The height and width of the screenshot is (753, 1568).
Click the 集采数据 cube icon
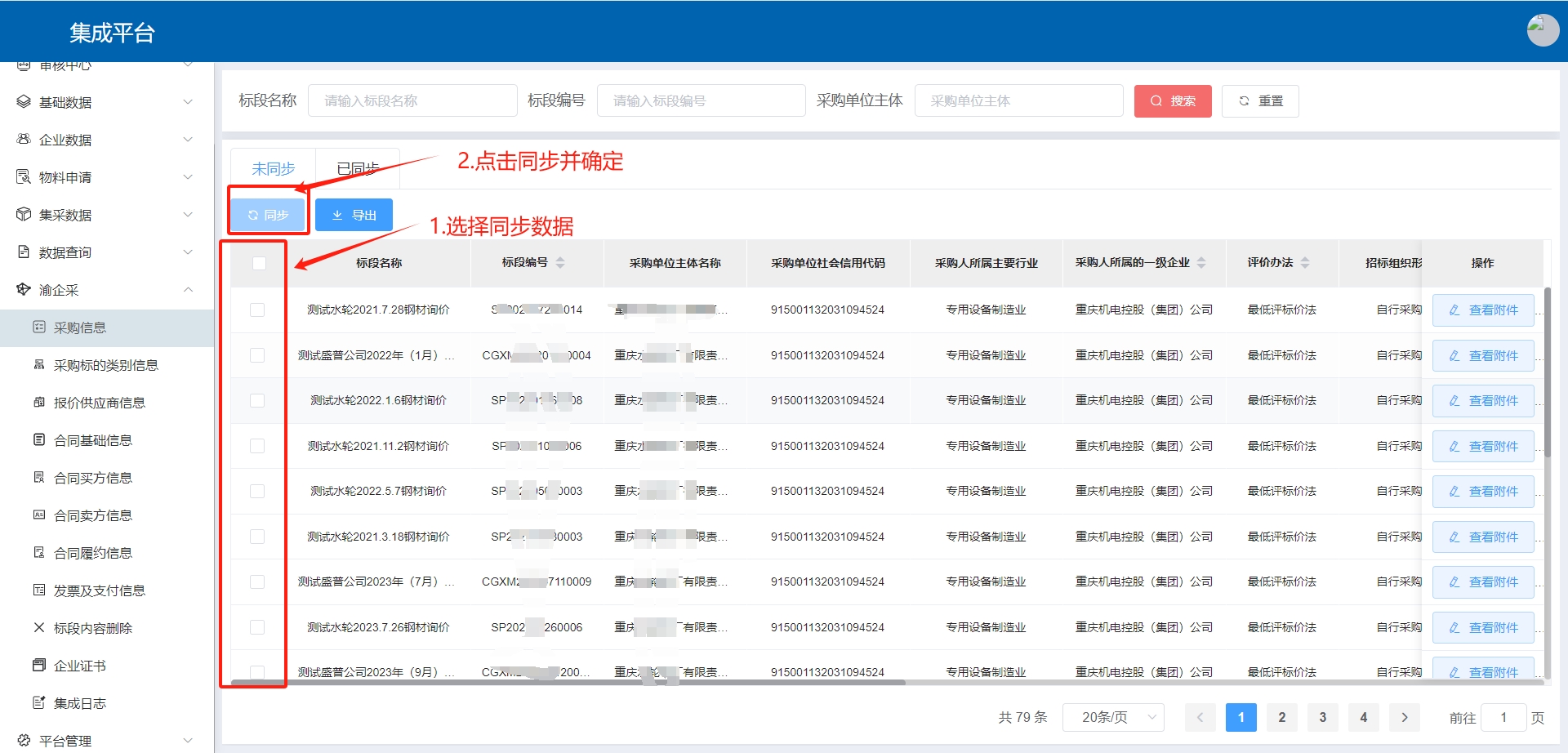pyautogui.click(x=24, y=215)
